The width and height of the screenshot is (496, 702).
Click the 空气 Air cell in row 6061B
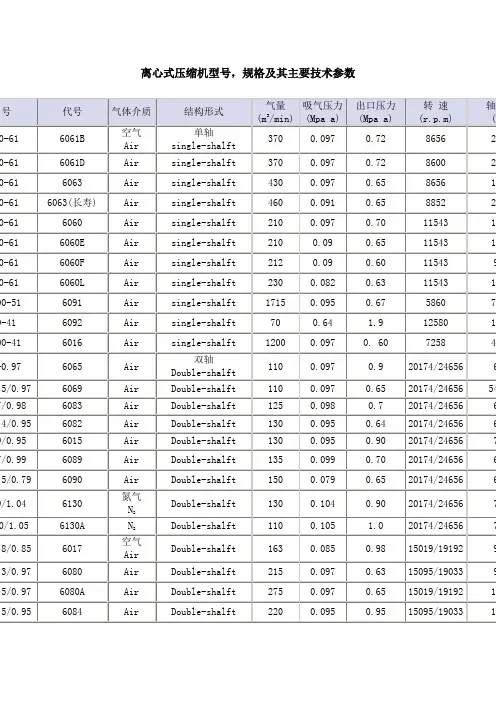(132, 139)
